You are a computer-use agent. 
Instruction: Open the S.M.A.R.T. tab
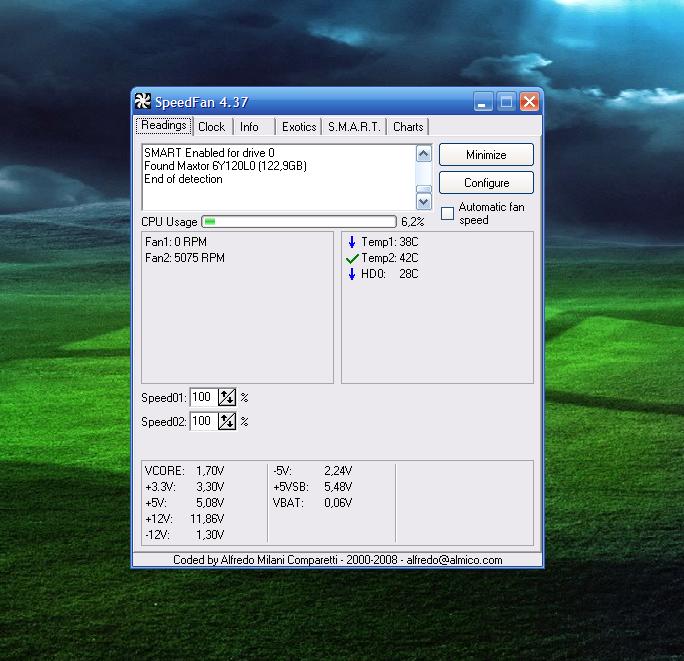354,127
